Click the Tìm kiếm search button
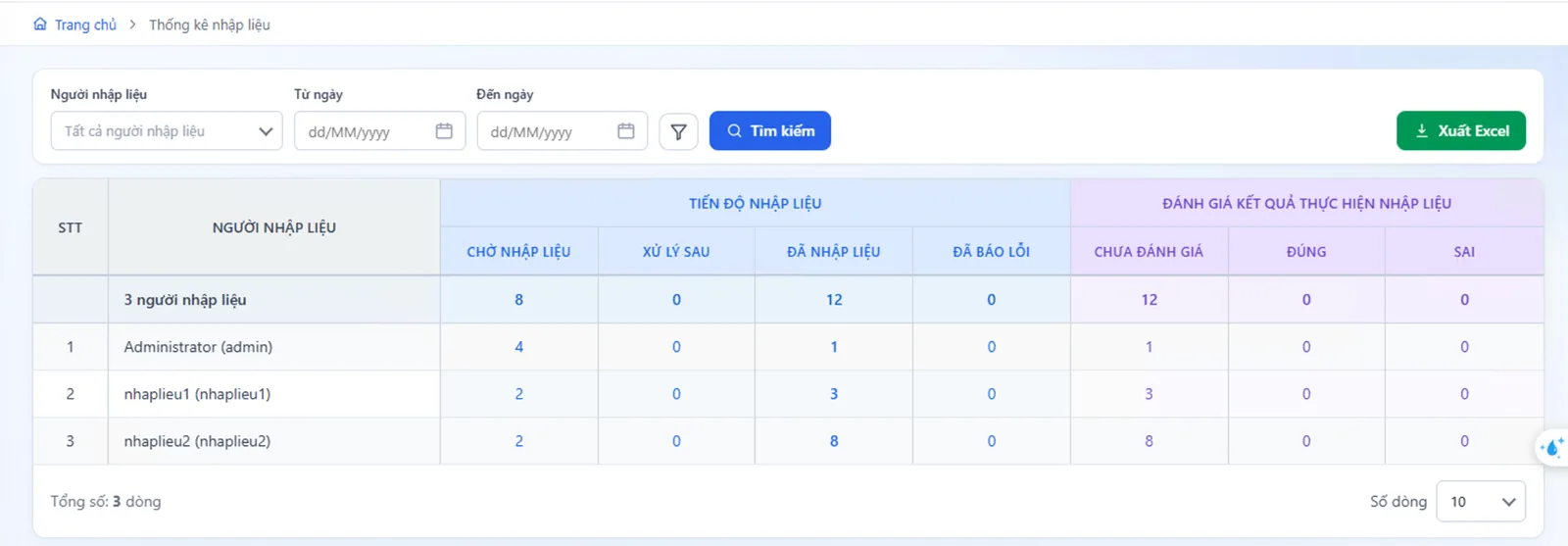 pyautogui.click(x=770, y=131)
